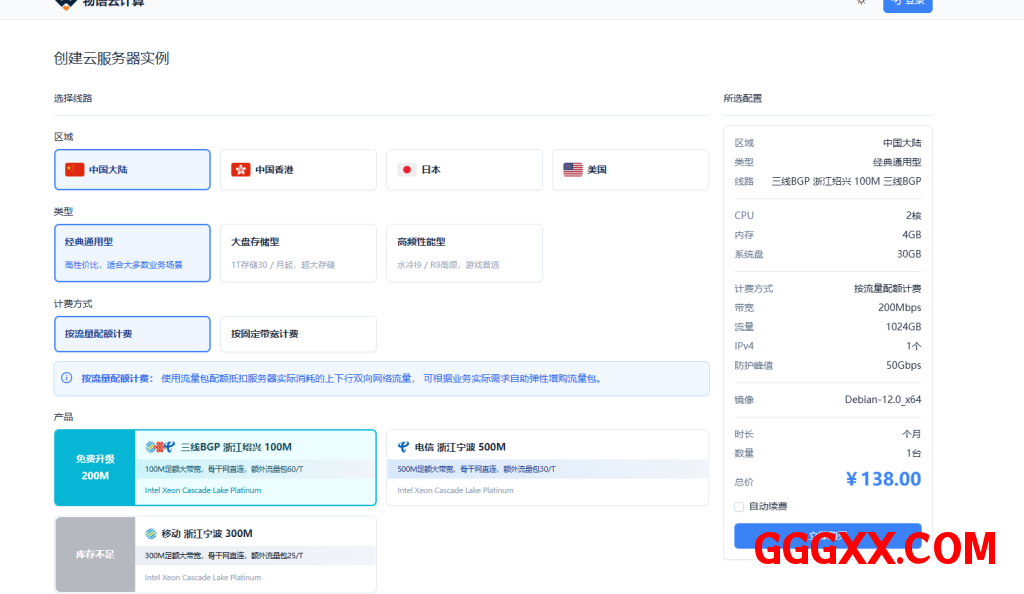Toggle the theme sun icon in header
The image size is (1024, 594).
[x=861, y=3]
